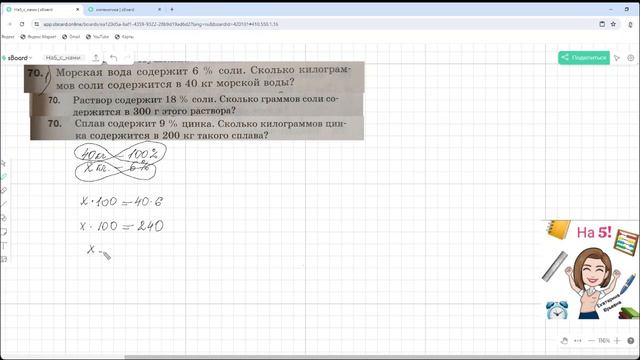The height and width of the screenshot is (360, 640).
Task: Click the browser address bar URL
Action: coord(161,24)
